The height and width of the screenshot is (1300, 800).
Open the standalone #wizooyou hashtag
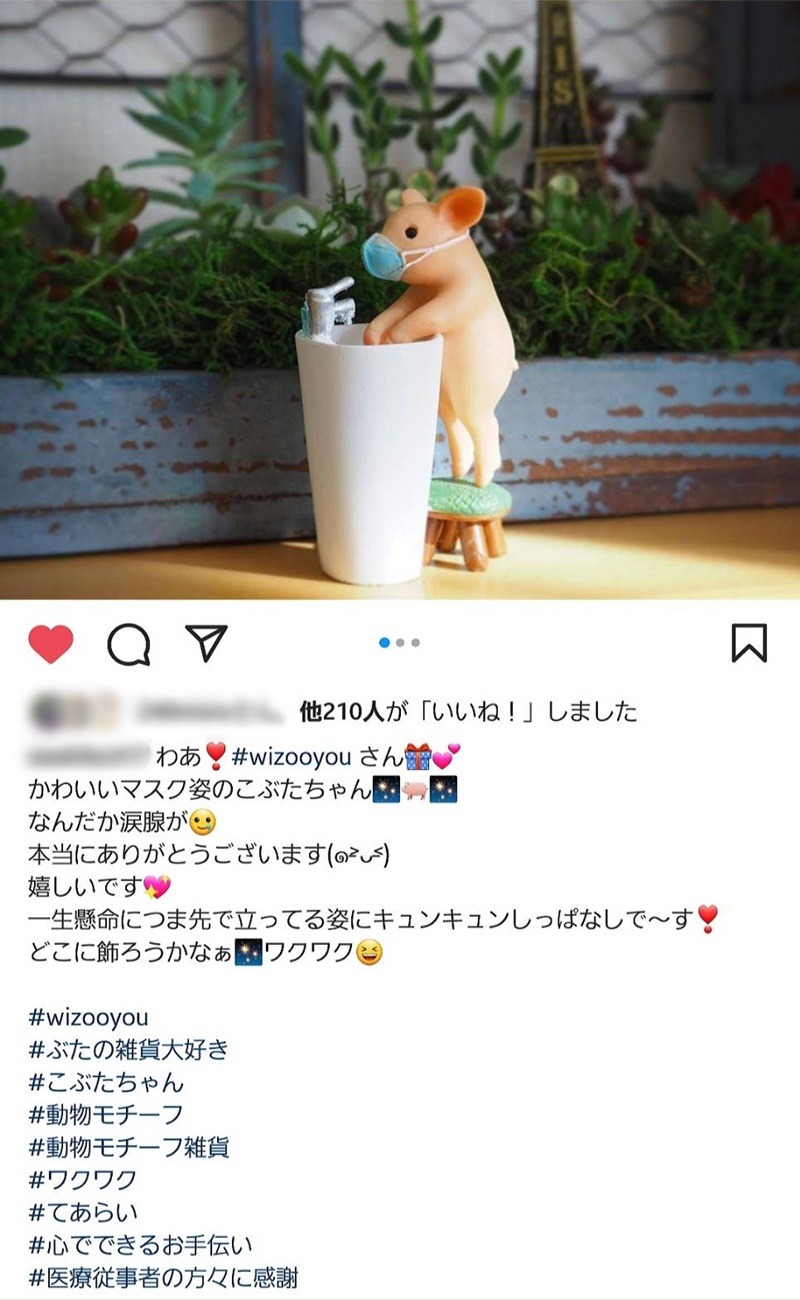click(89, 1018)
